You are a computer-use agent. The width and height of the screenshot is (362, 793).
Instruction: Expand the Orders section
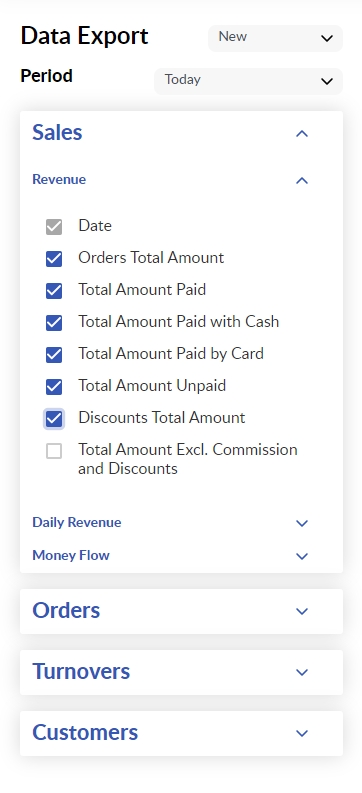(182, 611)
